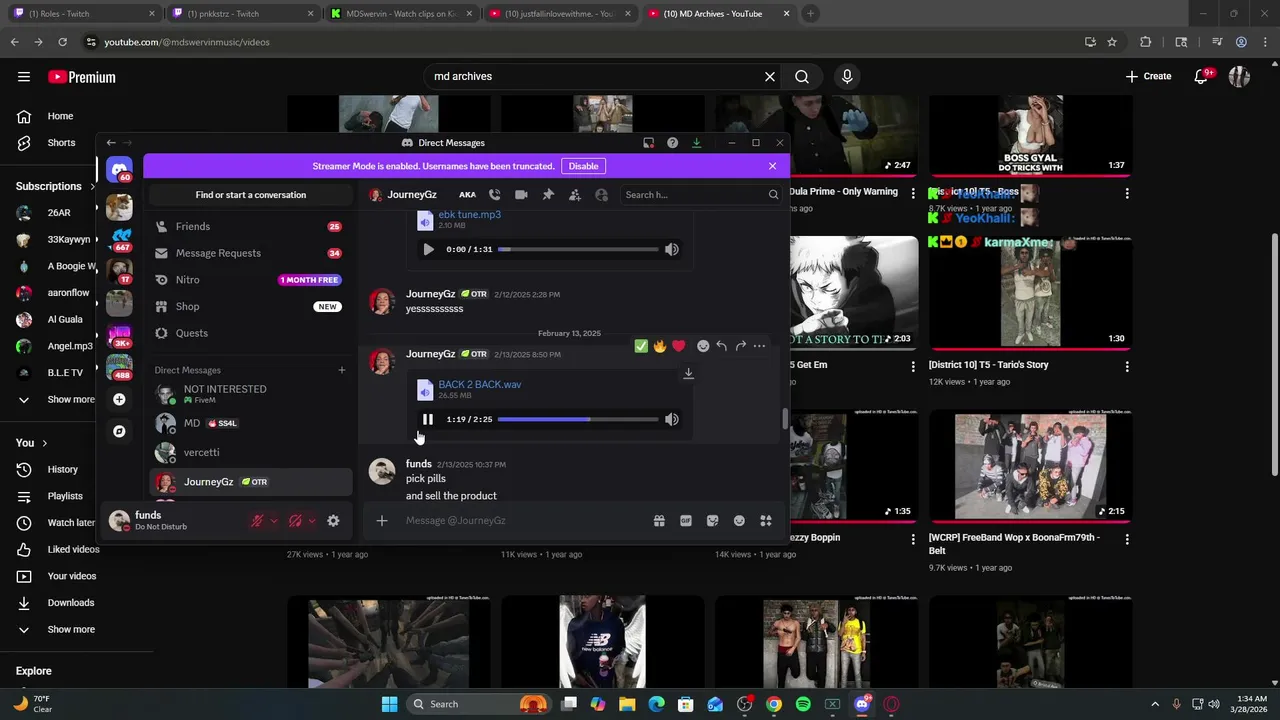The width and height of the screenshot is (1280, 720).
Task: React with red heart on message
Action: click(x=679, y=346)
